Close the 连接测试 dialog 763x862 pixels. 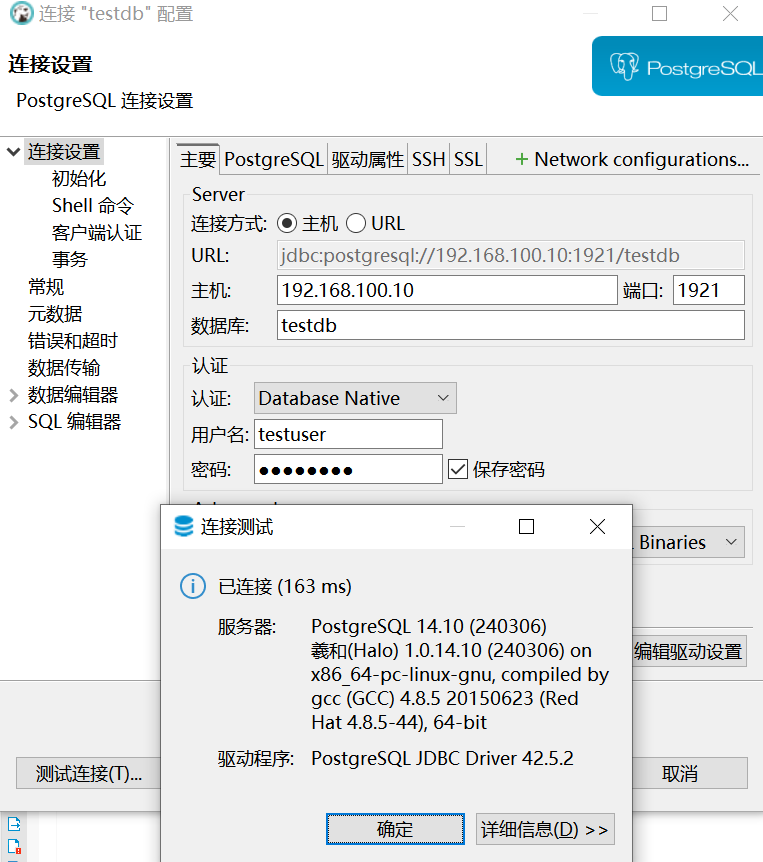click(x=597, y=527)
